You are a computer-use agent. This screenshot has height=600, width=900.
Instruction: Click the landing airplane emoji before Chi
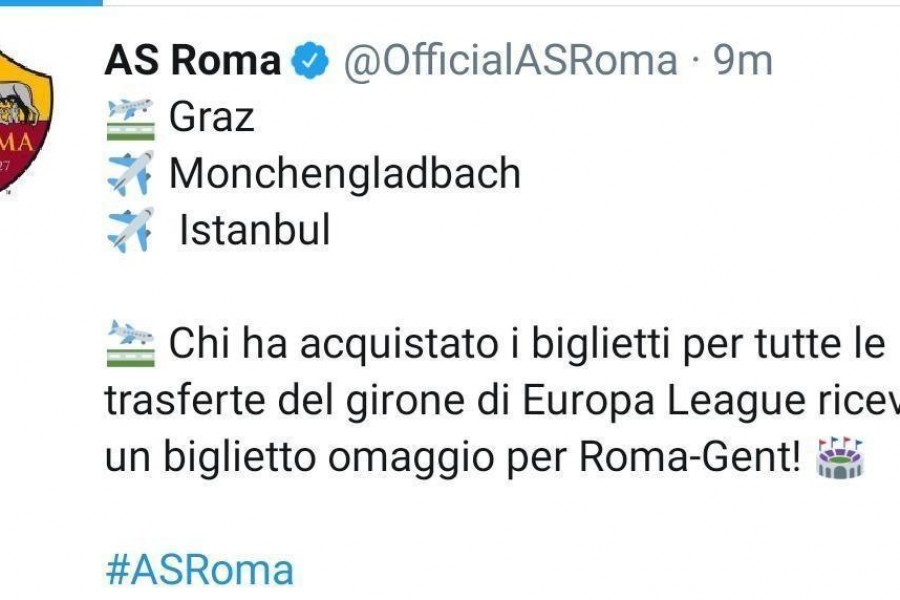[x=131, y=343]
